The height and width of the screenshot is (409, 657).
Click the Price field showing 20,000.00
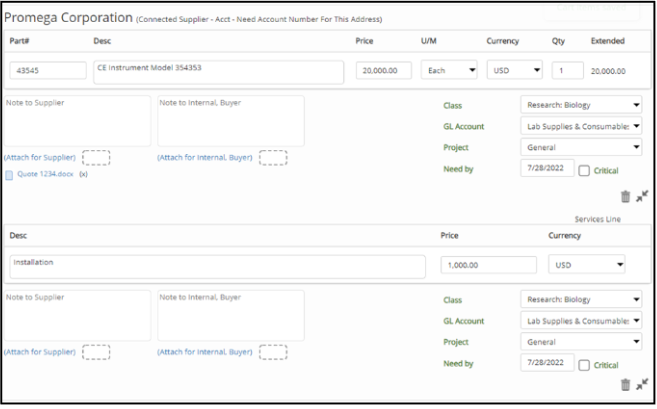click(384, 70)
